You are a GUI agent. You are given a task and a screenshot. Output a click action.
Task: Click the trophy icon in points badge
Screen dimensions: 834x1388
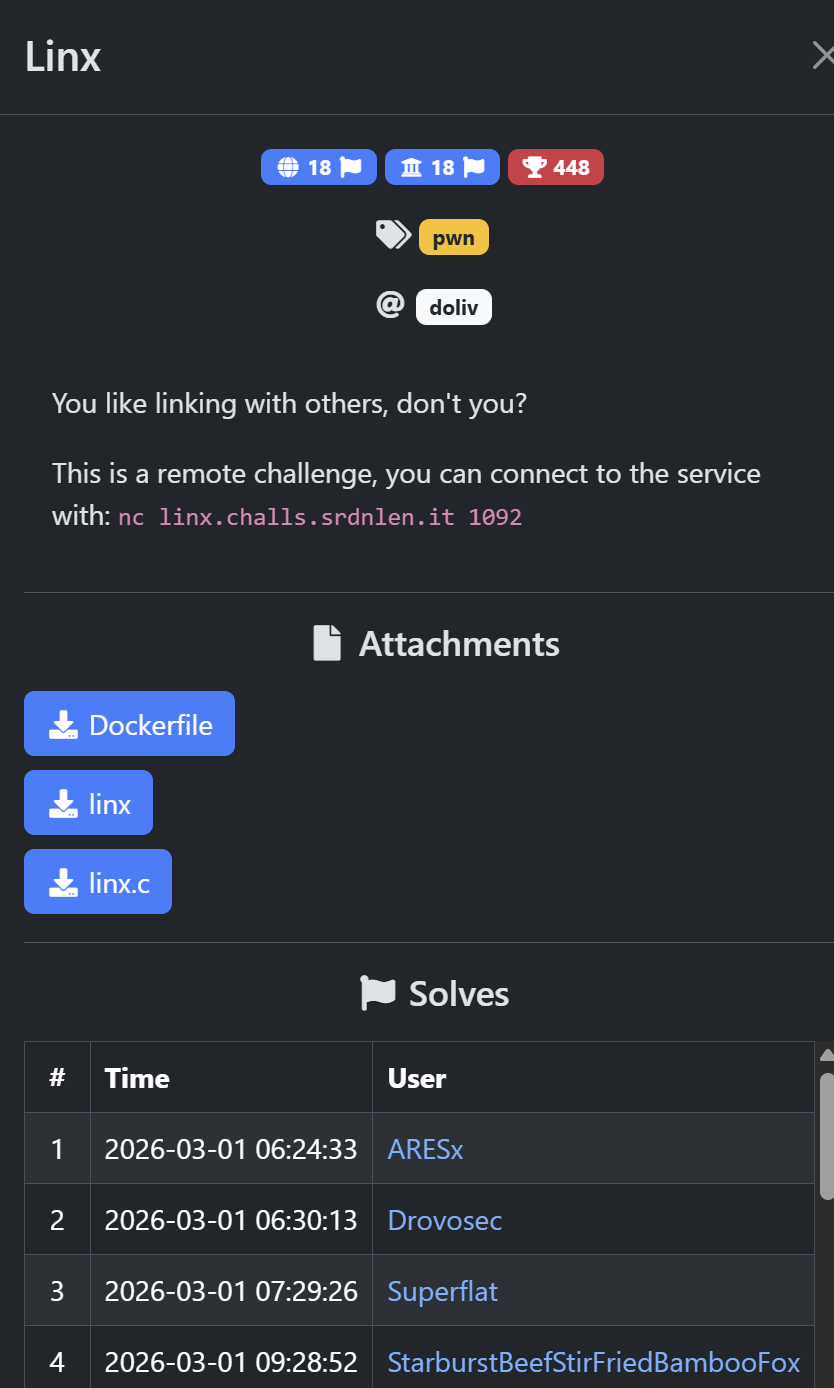[x=534, y=167]
